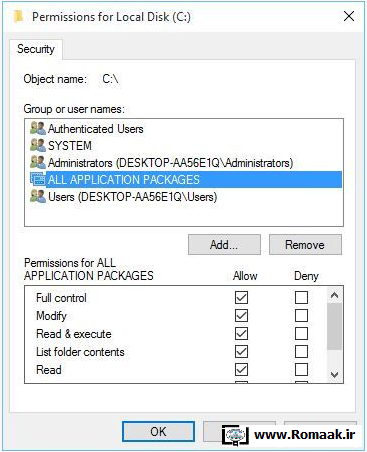
Task: Uncheck Allow for Read & execute
Action: coord(241,333)
